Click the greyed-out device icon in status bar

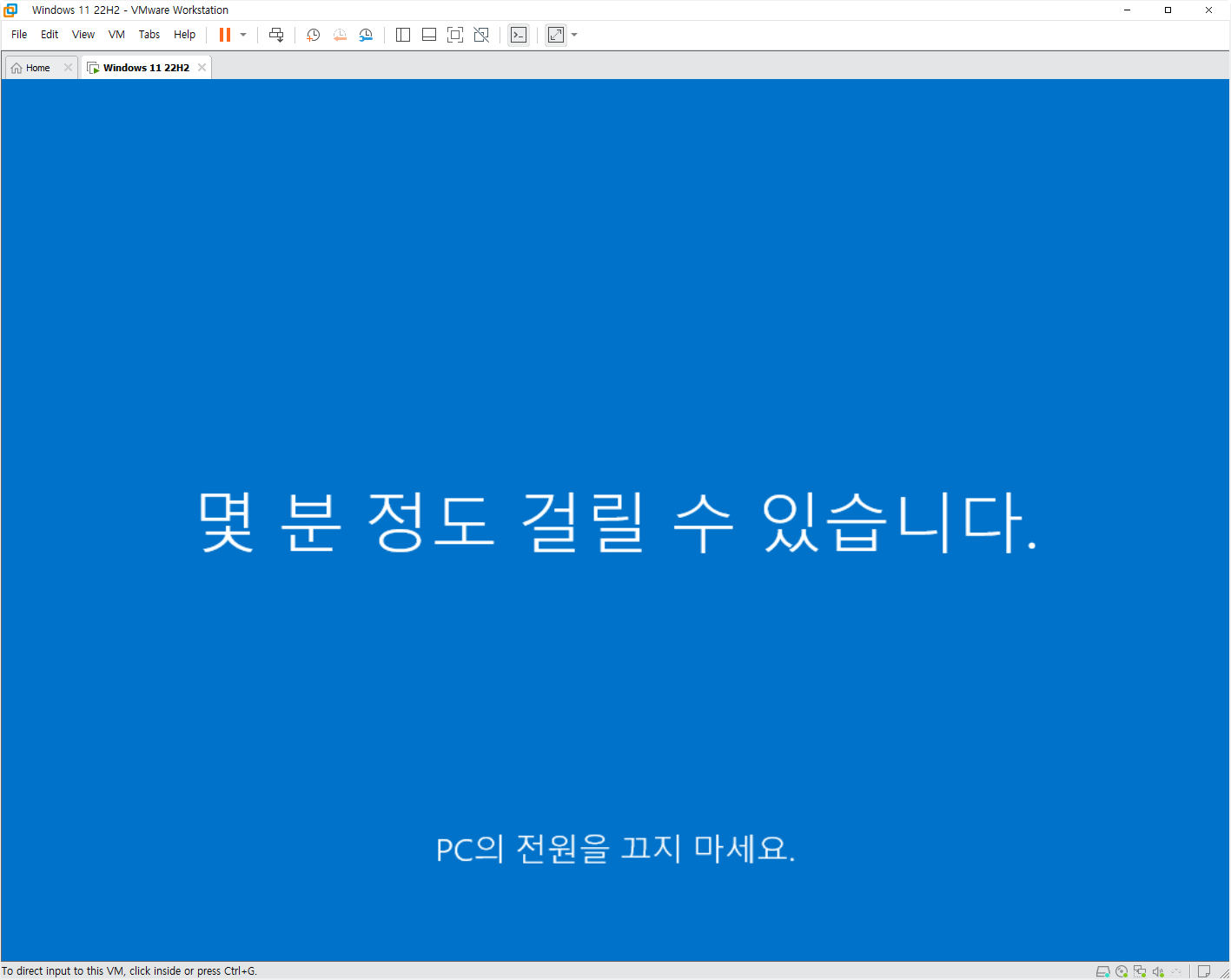coord(1176,971)
